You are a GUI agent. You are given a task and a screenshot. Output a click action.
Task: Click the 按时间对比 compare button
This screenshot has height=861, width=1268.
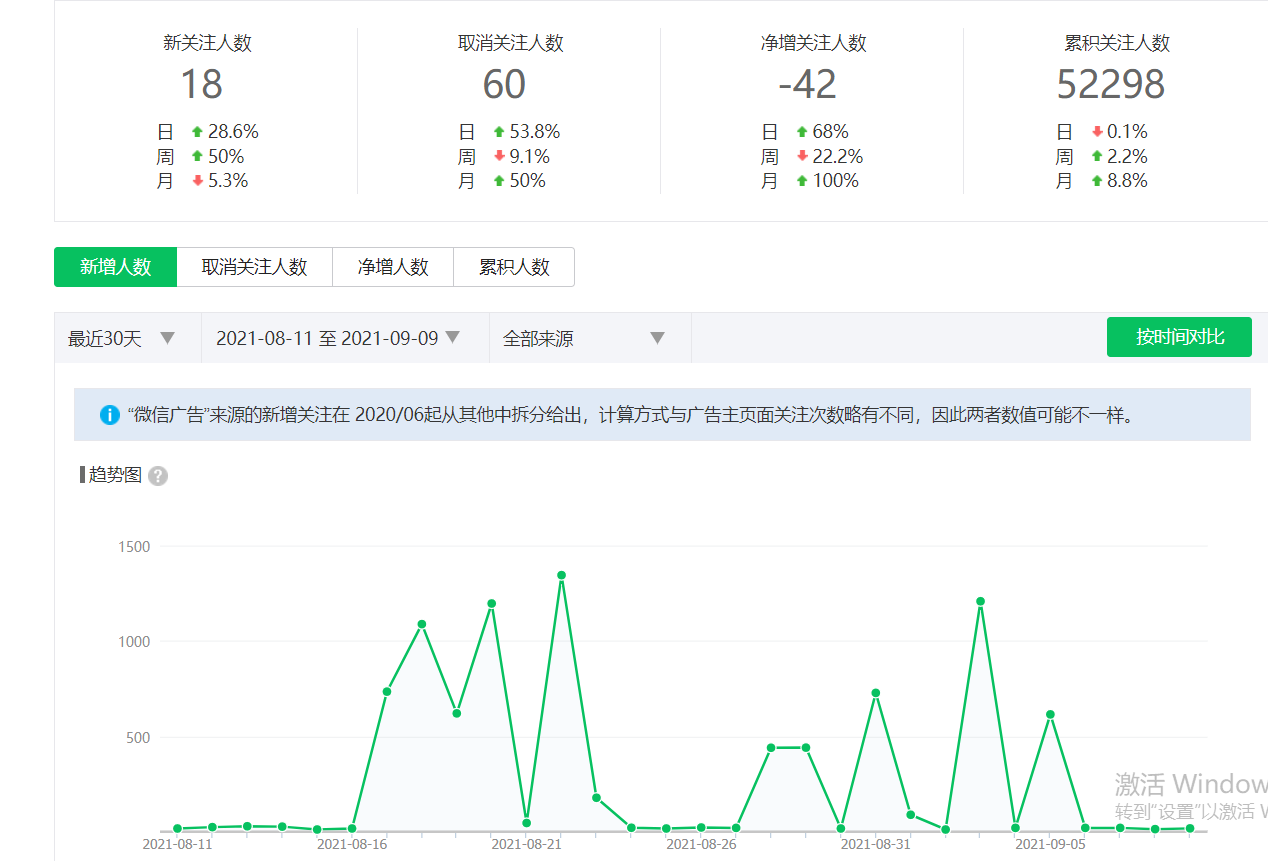point(1179,337)
